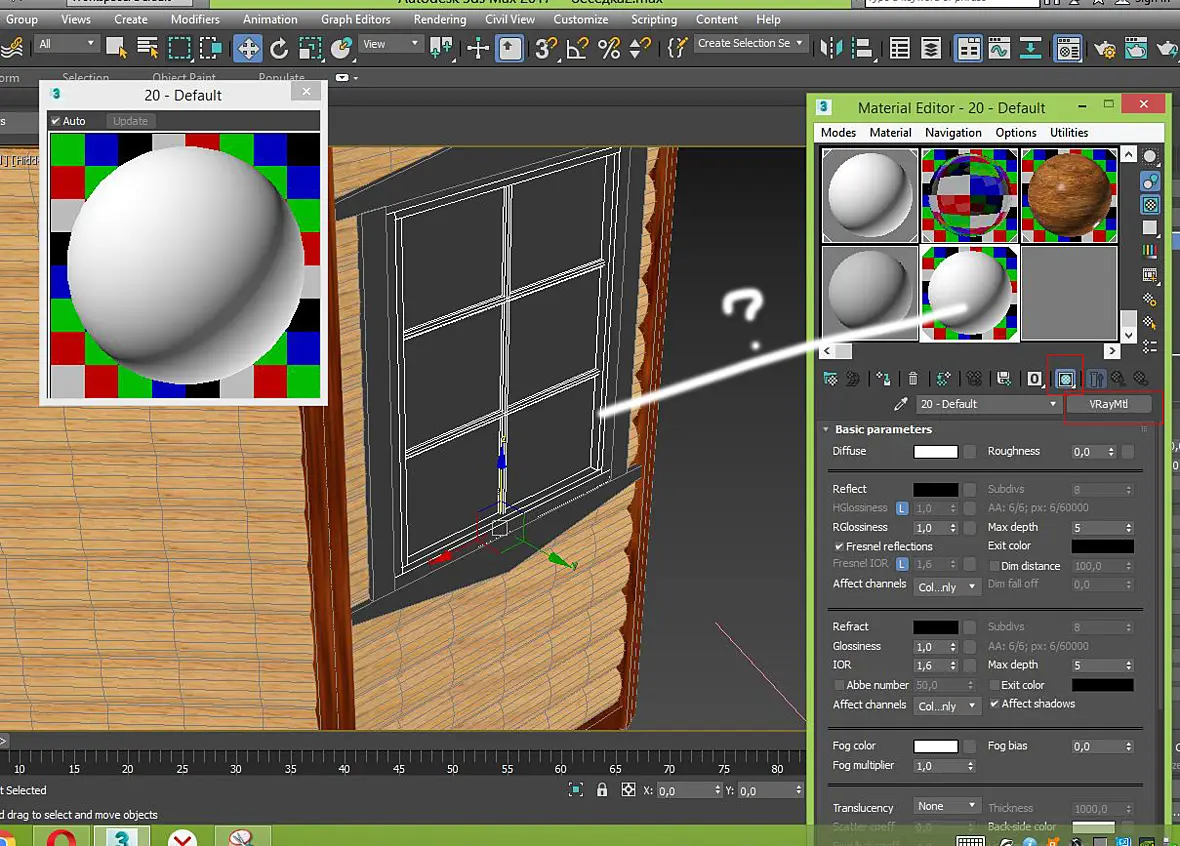1180x846 pixels.
Task: Open the Reflect color swatch
Action: (935, 489)
